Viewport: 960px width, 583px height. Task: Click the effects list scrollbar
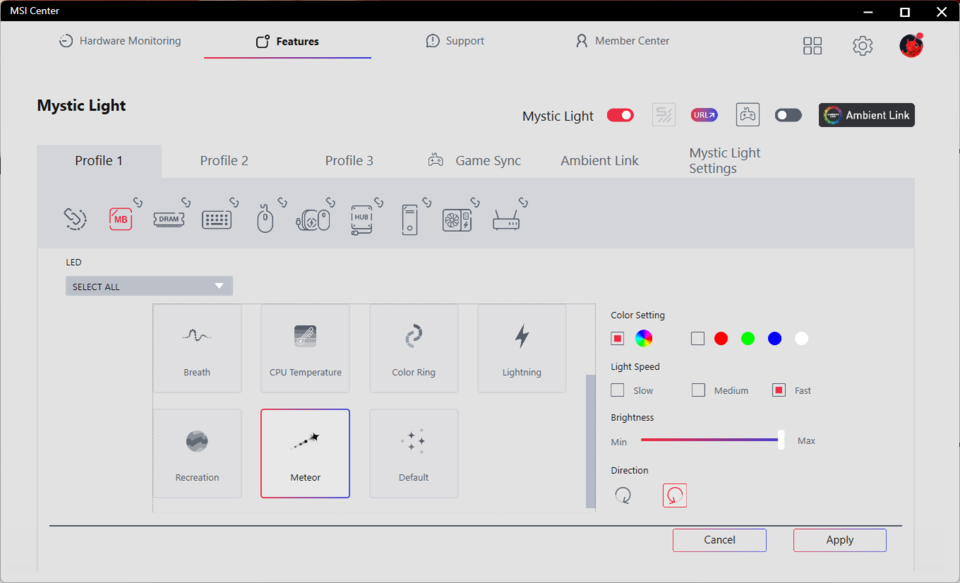pyautogui.click(x=590, y=441)
